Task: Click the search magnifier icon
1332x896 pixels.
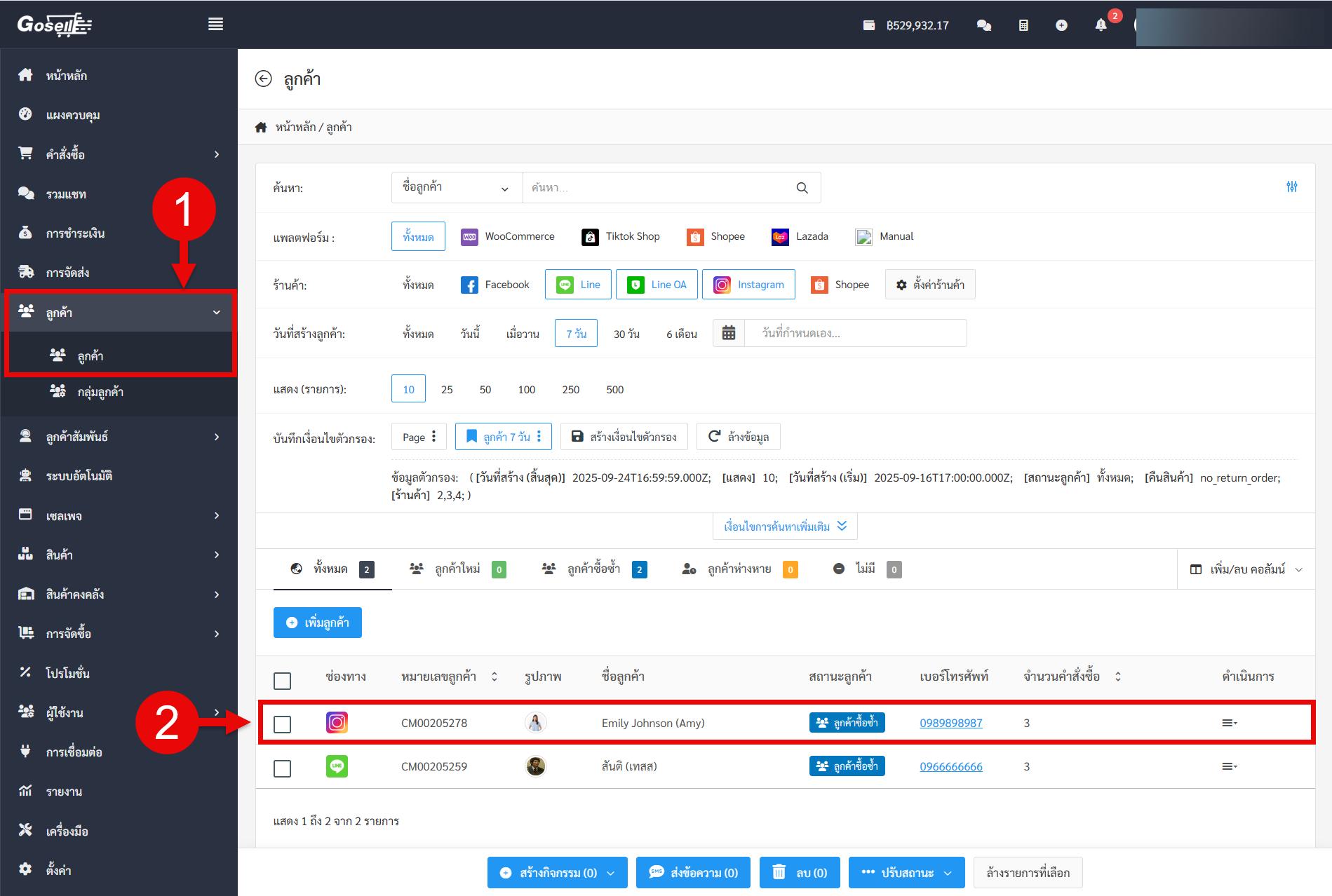Action: (802, 188)
